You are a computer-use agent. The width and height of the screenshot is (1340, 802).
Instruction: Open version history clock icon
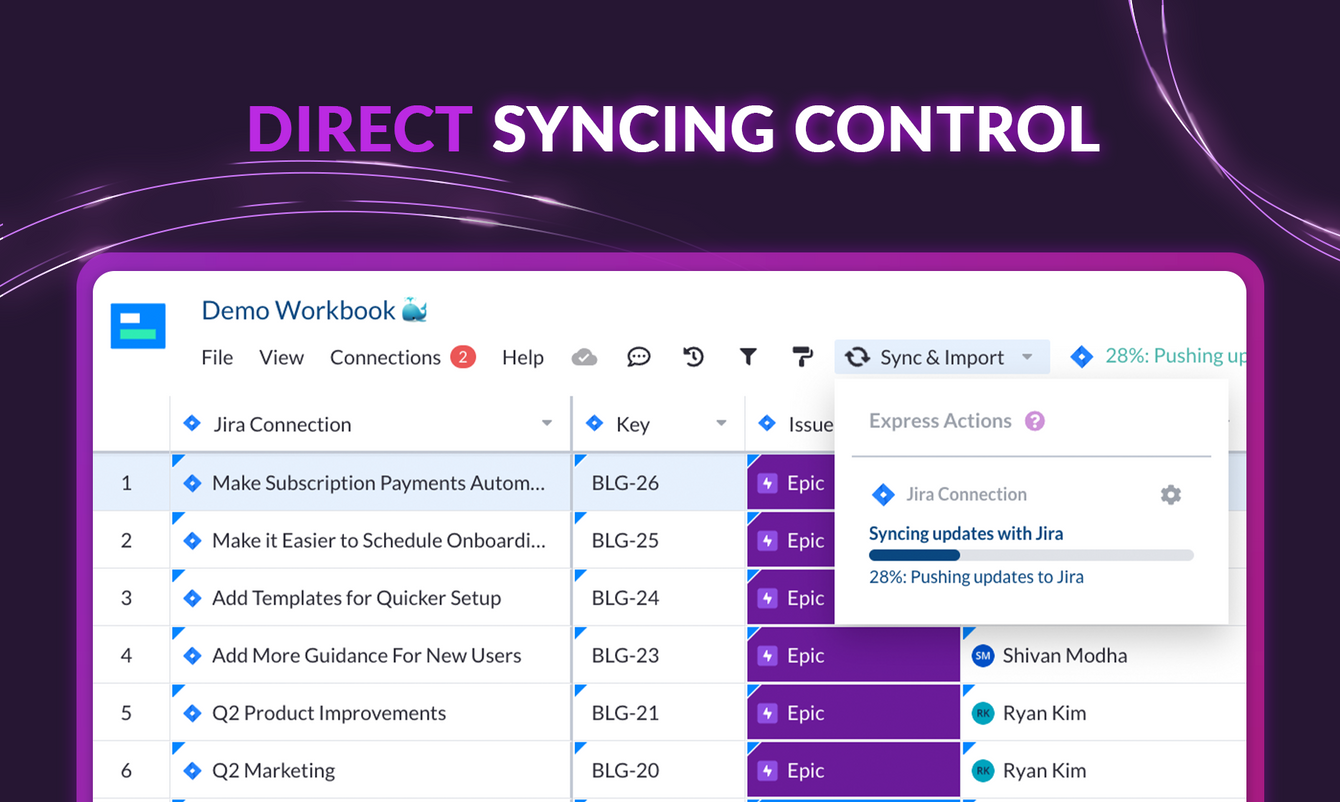(693, 357)
